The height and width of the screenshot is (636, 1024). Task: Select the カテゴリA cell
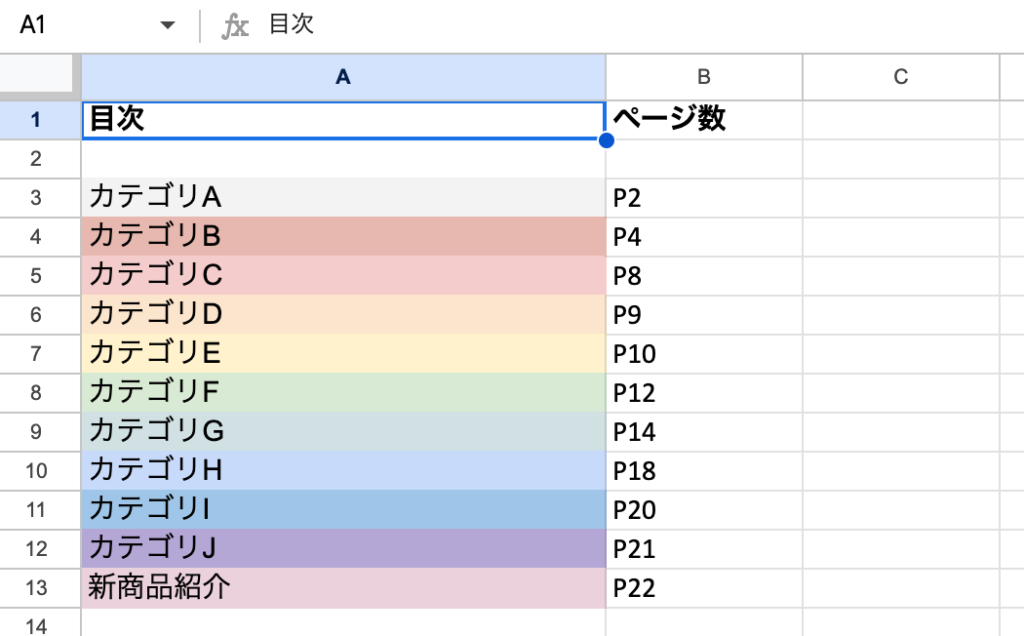point(343,198)
